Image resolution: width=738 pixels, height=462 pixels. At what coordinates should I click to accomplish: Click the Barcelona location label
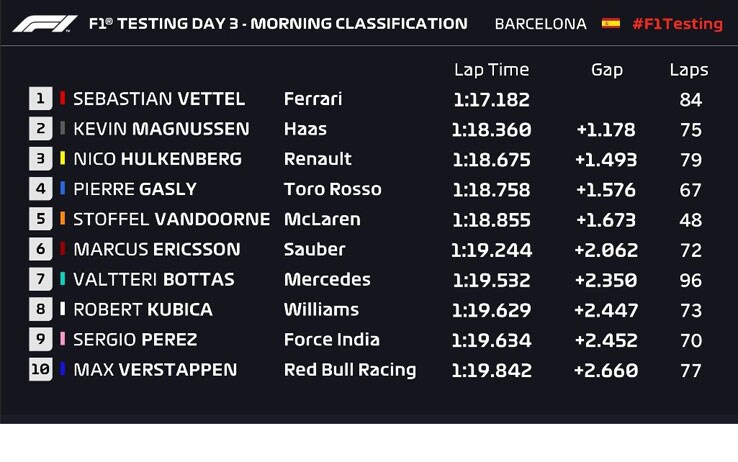pos(540,24)
